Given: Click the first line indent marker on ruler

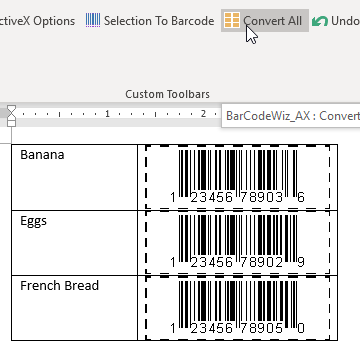Looking at the screenshot, I should point(11,109).
